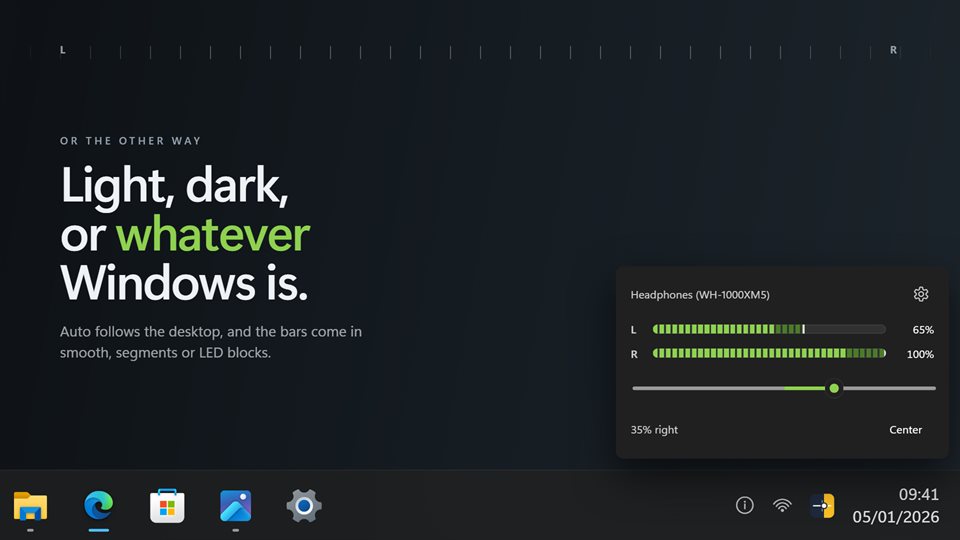Click the 100% right level value
This screenshot has width=960, height=540.
click(920, 354)
